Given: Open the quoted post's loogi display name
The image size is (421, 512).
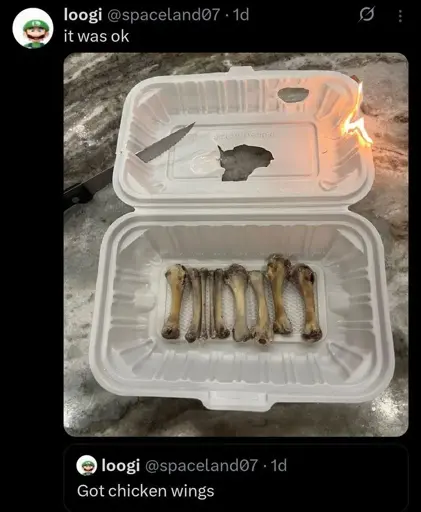Looking at the screenshot, I should point(120,466).
